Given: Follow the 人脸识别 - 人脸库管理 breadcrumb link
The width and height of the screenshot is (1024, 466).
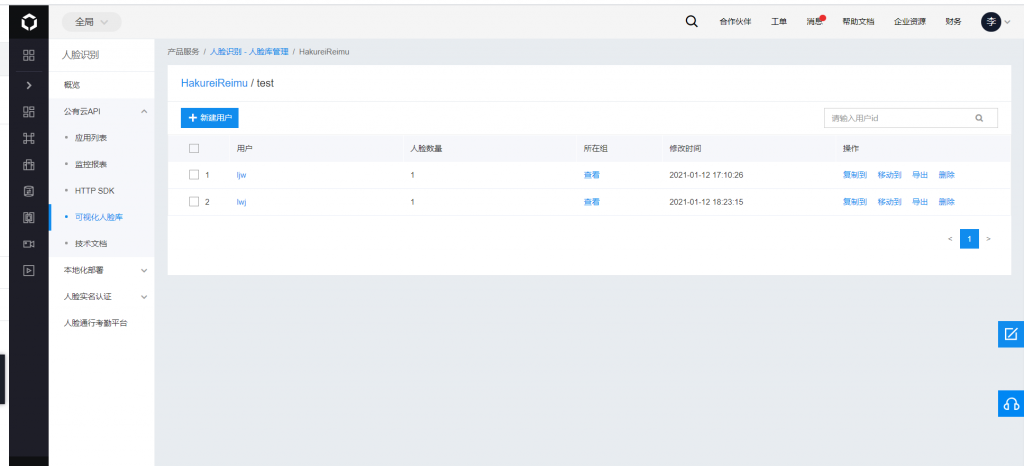Looking at the screenshot, I should tap(249, 52).
